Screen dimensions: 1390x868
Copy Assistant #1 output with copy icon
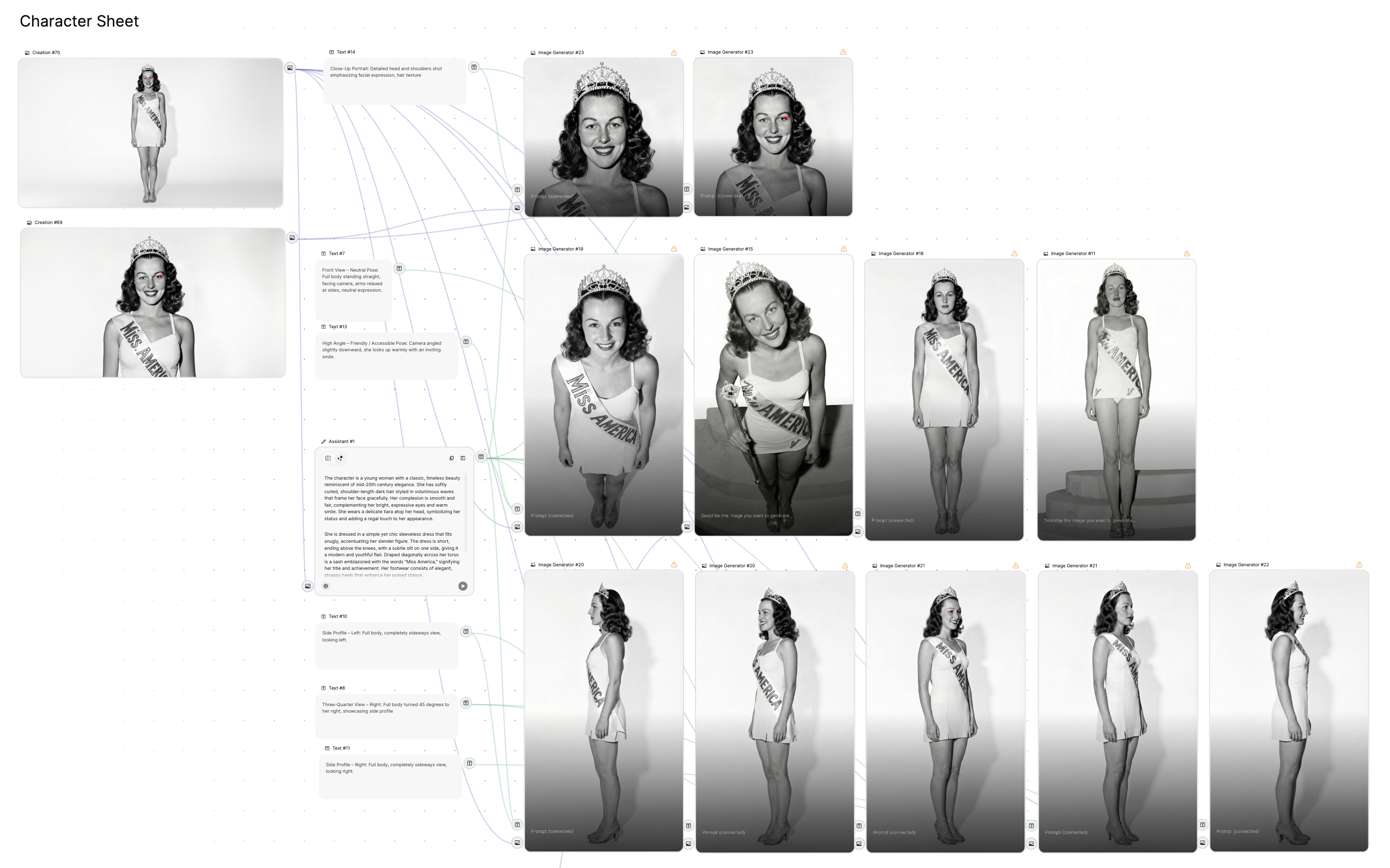coord(451,458)
